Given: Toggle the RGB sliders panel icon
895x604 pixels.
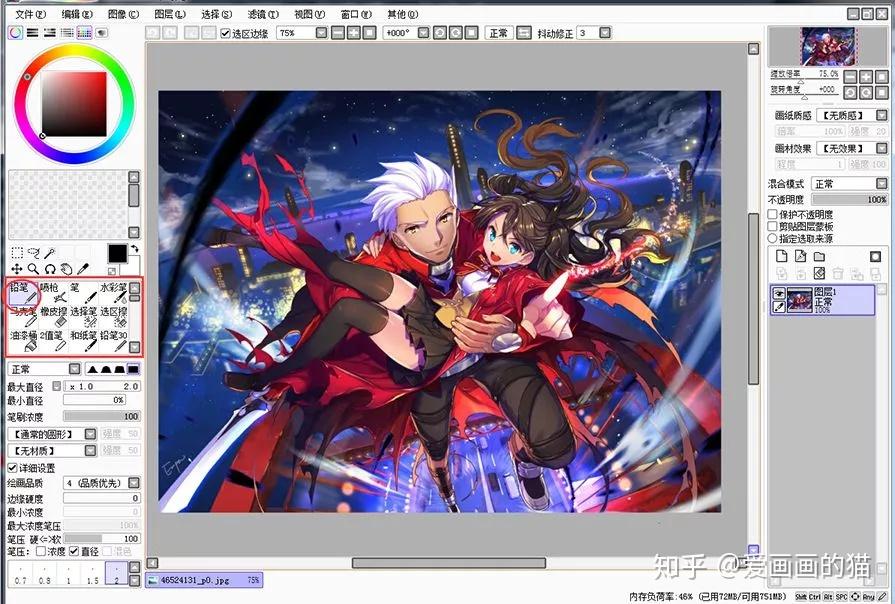Looking at the screenshot, I should coord(33,33).
